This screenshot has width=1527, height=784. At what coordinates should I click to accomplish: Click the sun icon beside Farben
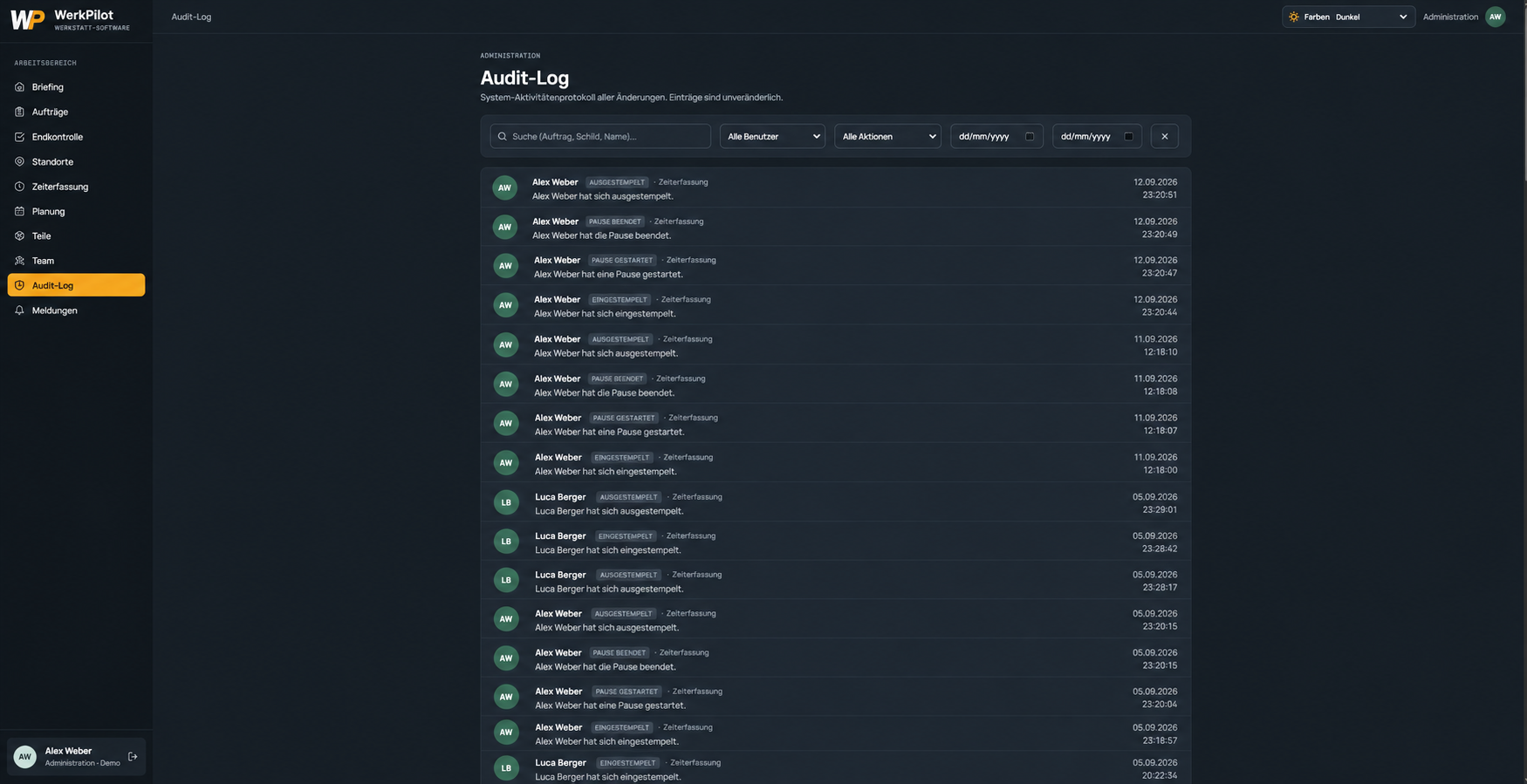click(x=1294, y=17)
